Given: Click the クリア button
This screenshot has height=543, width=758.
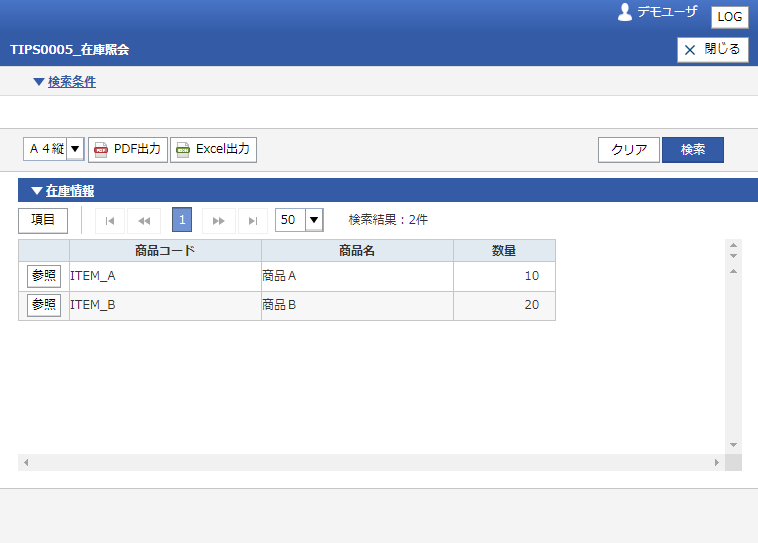Looking at the screenshot, I should coord(628,150).
